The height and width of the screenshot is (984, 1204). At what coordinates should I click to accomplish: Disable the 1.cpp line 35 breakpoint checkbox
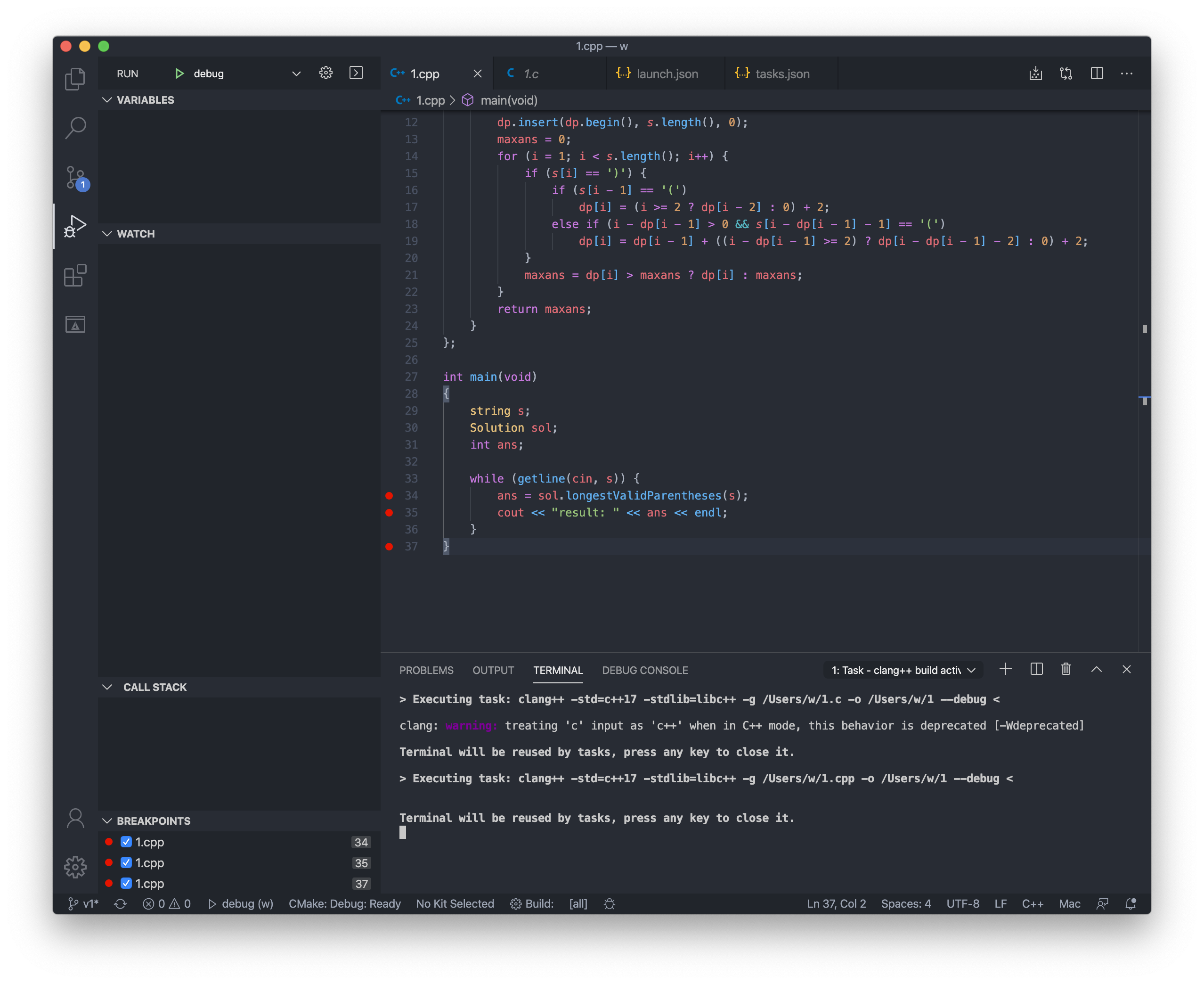click(x=126, y=863)
